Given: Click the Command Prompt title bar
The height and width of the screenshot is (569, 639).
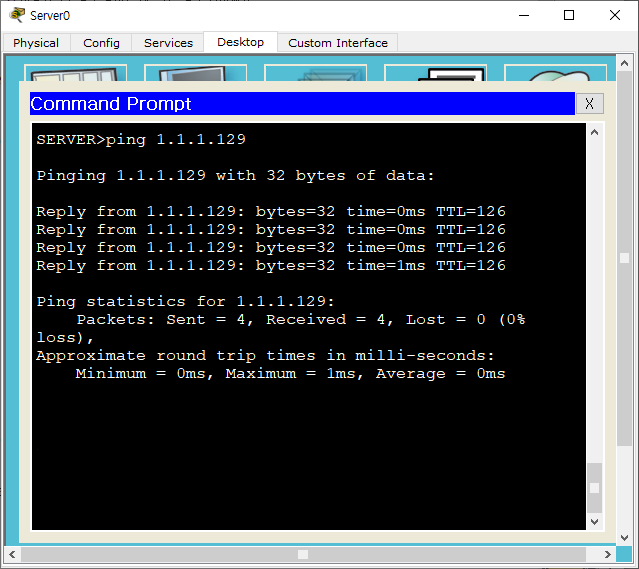Looking at the screenshot, I should click(302, 104).
